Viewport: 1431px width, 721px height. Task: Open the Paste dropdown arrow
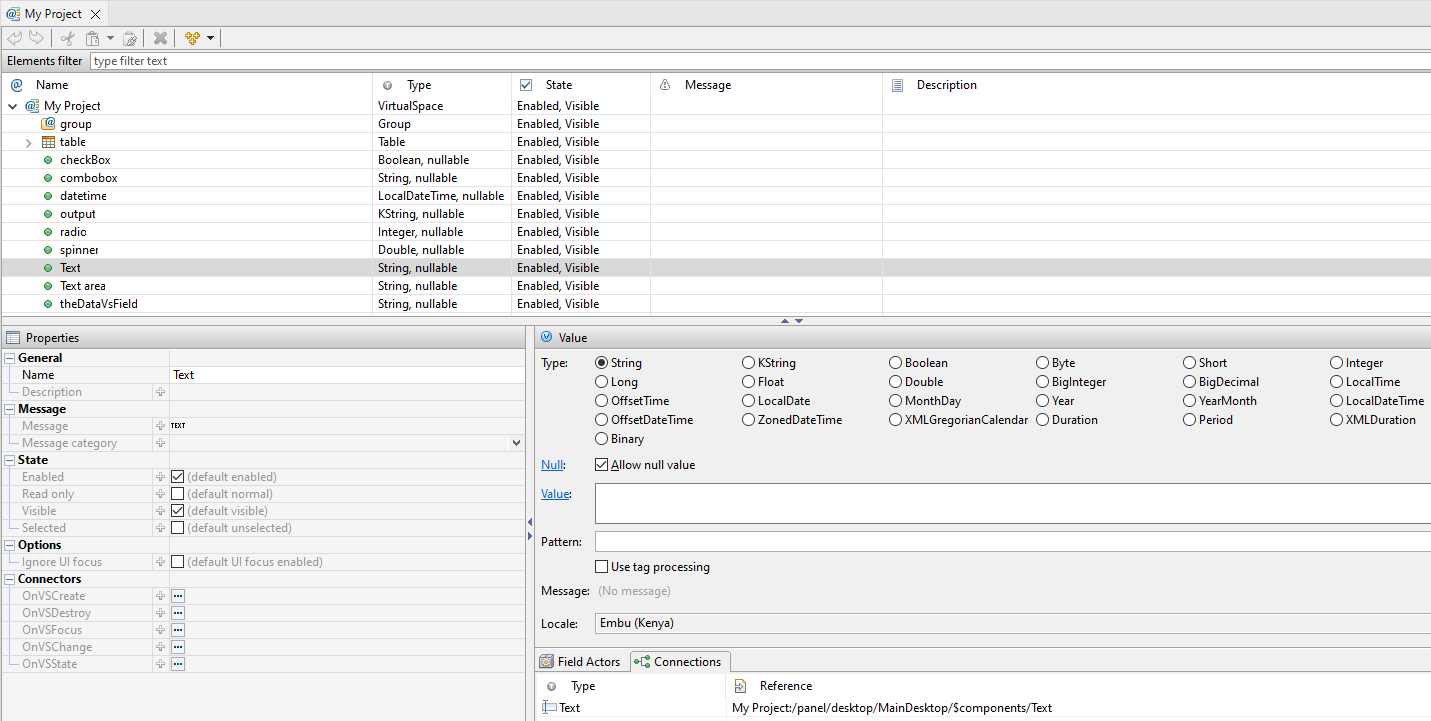tap(110, 38)
